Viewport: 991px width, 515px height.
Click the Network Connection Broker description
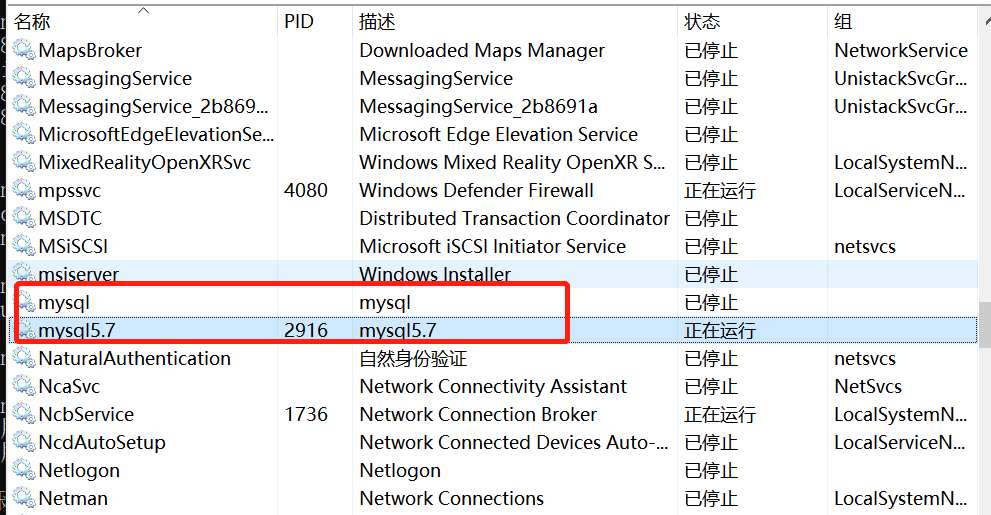click(x=478, y=414)
